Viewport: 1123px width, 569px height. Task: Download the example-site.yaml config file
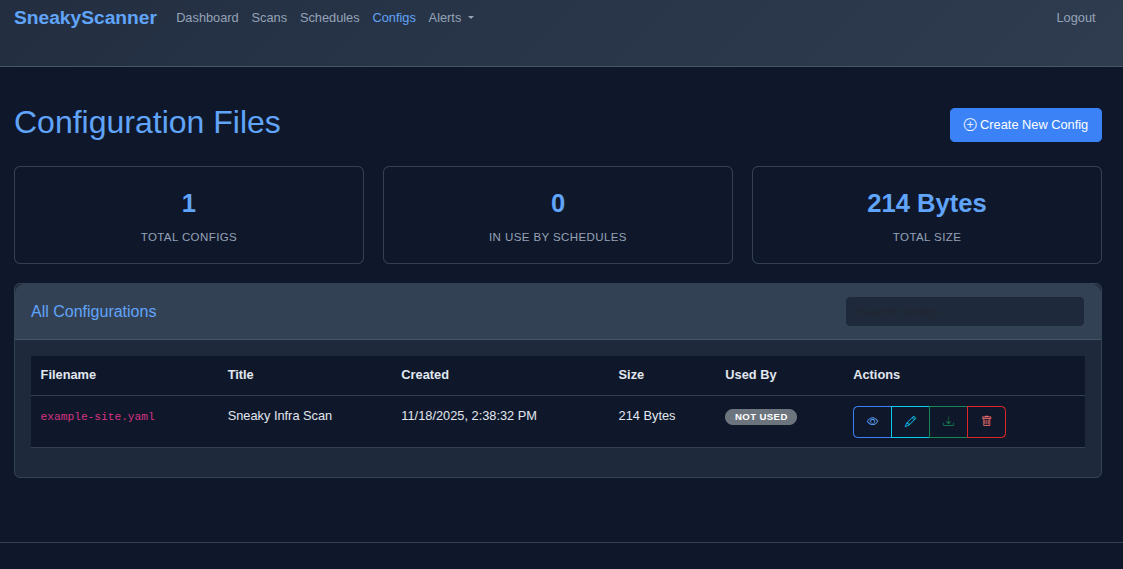click(x=948, y=422)
